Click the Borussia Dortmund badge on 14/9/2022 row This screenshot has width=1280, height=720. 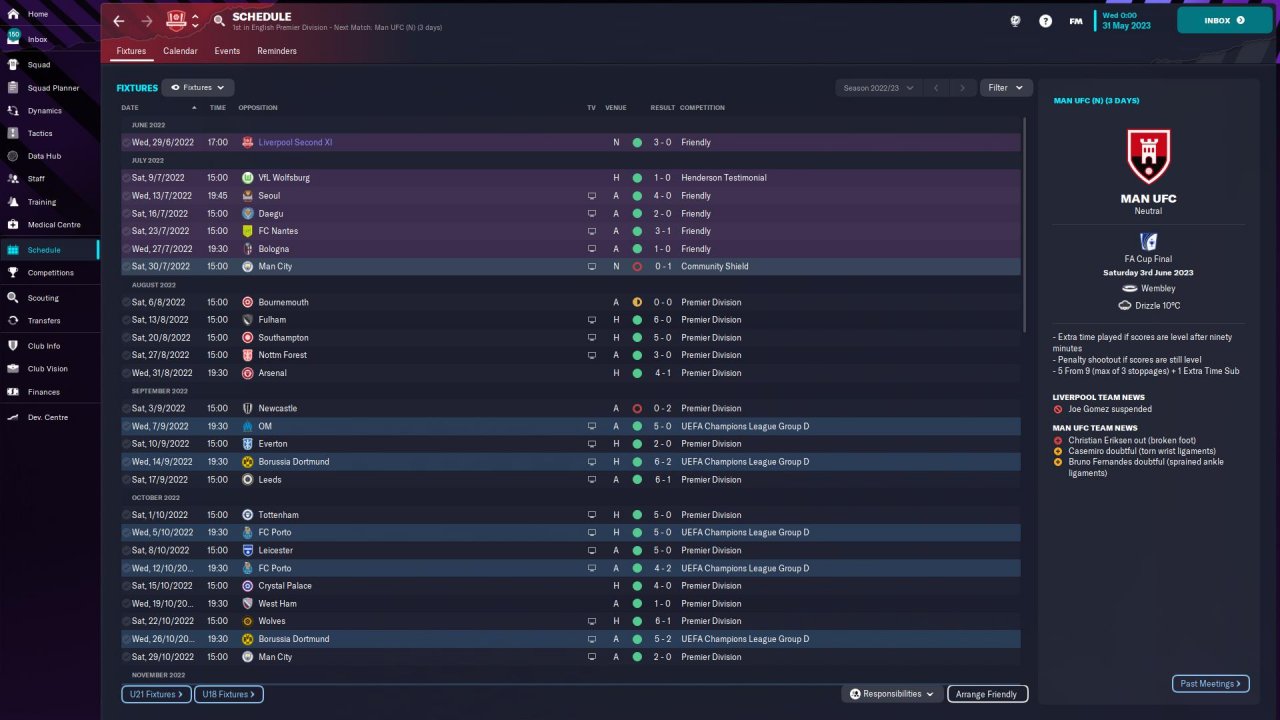click(x=248, y=462)
